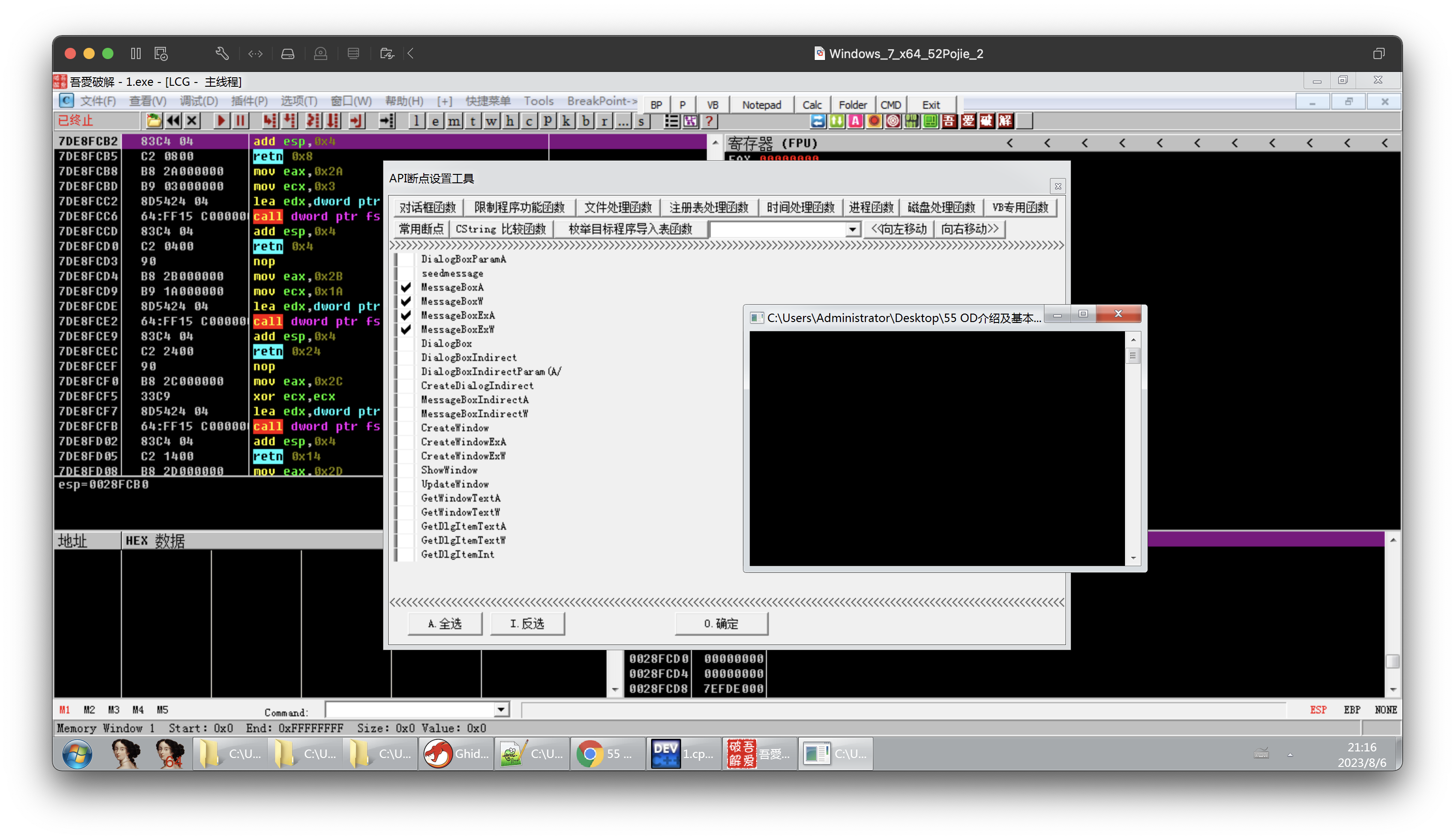Open the [+] menu
1455x840 pixels.
click(x=444, y=101)
